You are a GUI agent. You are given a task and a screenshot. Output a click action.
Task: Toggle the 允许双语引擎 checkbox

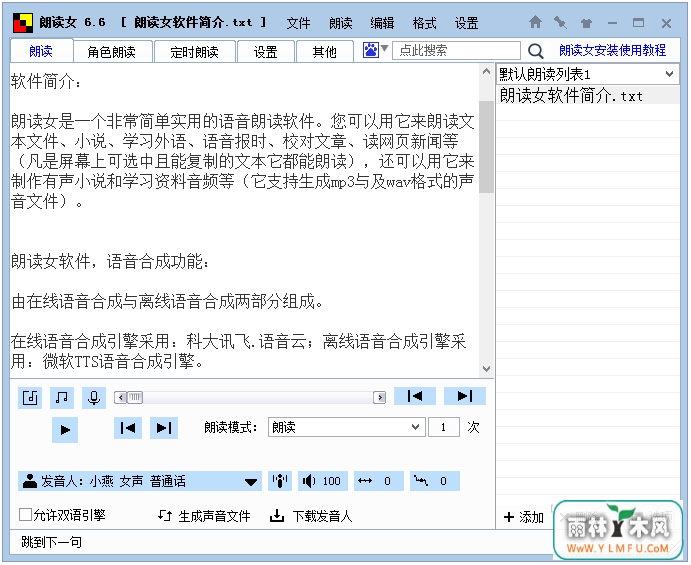click(26, 514)
